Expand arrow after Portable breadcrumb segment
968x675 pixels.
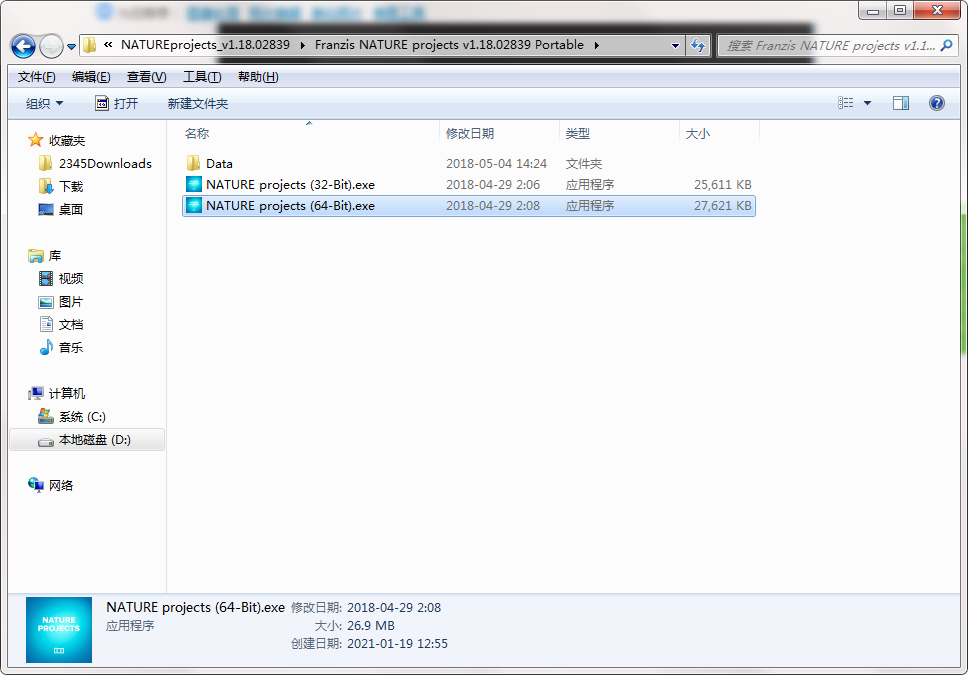coord(596,45)
